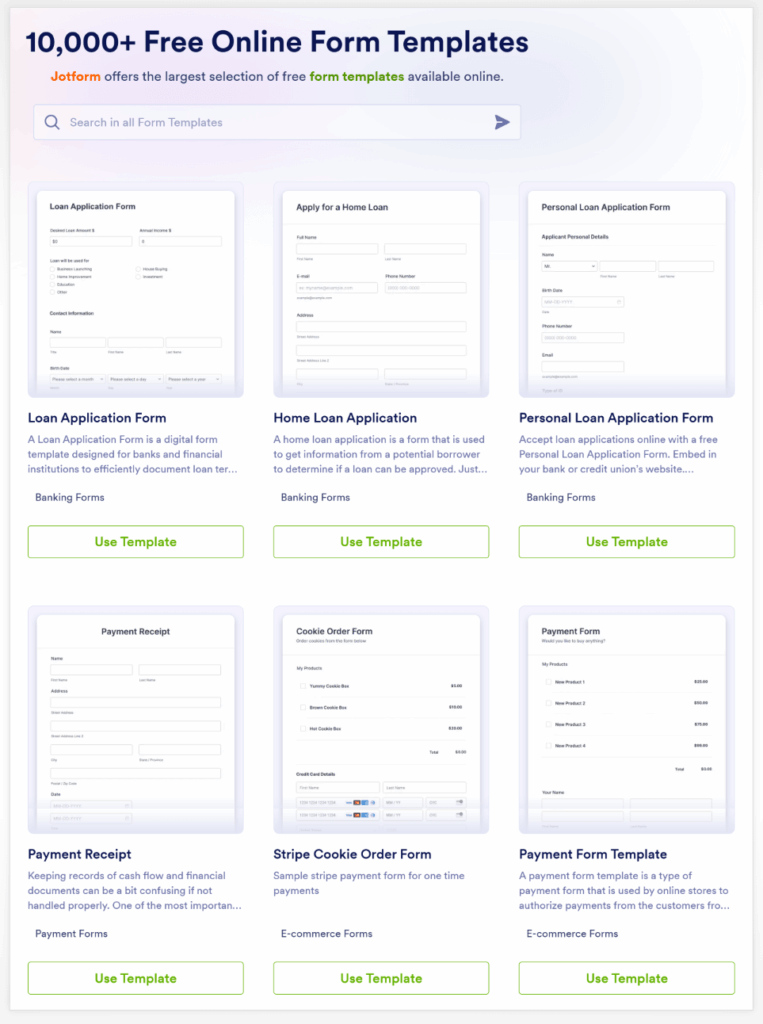The height and width of the screenshot is (1024, 763).
Task: Open the Jotform link in subtitle
Action: pos(76,76)
